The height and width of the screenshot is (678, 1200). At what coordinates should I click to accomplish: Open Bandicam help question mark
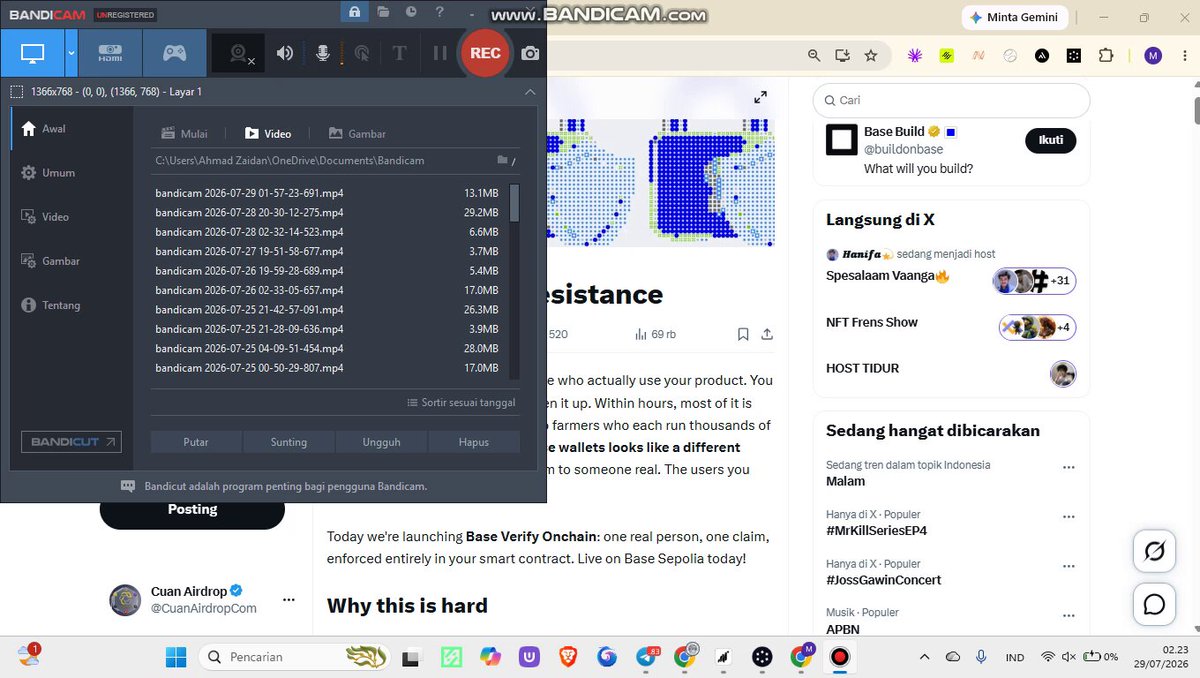click(x=439, y=12)
